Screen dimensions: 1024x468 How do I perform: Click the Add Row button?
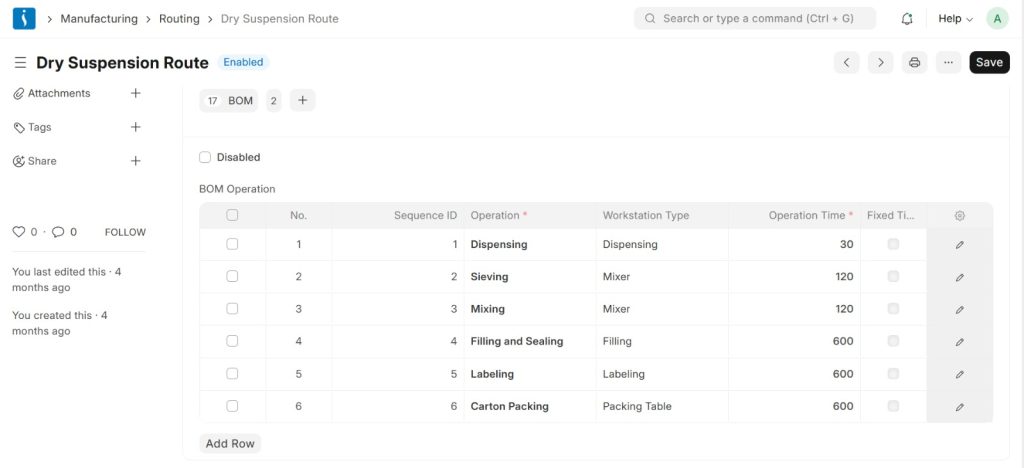230,443
